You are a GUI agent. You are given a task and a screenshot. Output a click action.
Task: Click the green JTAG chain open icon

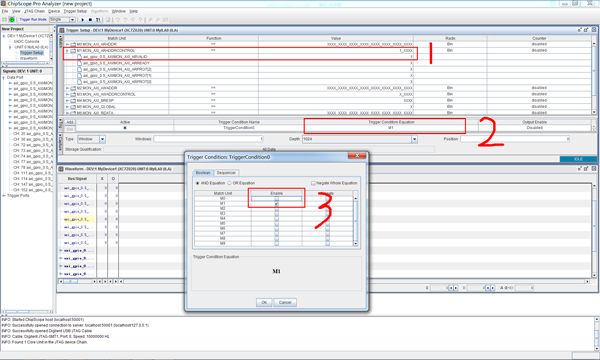click(12, 20)
